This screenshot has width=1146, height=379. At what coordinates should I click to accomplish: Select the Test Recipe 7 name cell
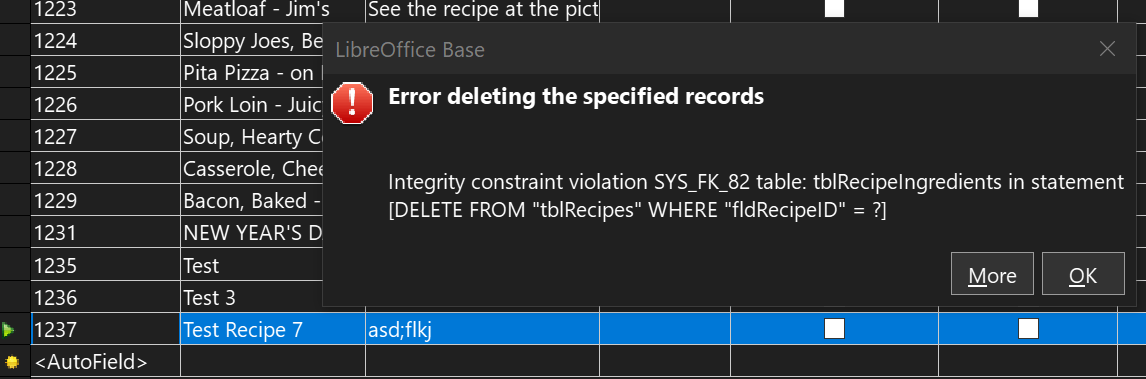[x=273, y=330]
